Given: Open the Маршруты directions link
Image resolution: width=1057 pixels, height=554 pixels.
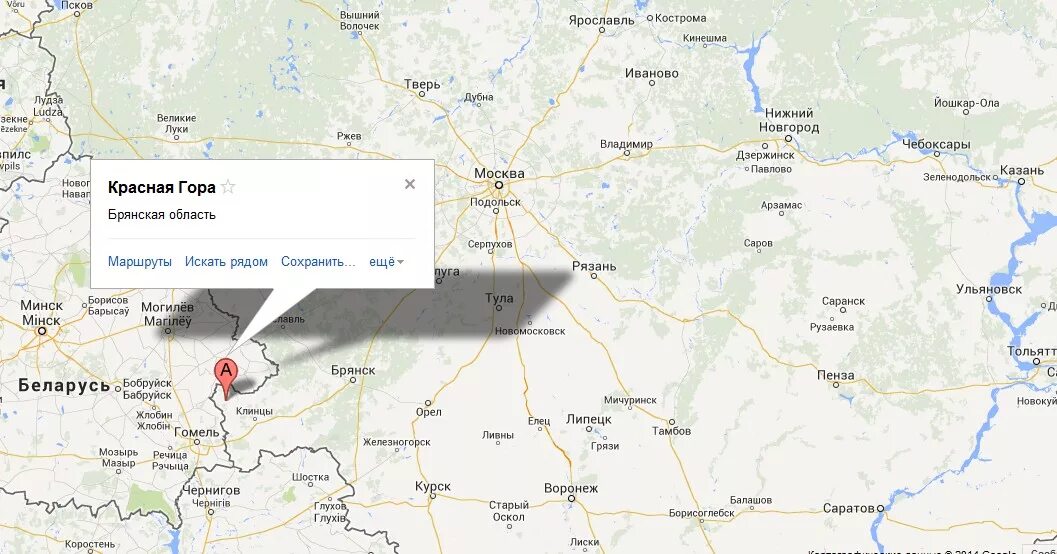Looking at the screenshot, I should [x=140, y=261].
